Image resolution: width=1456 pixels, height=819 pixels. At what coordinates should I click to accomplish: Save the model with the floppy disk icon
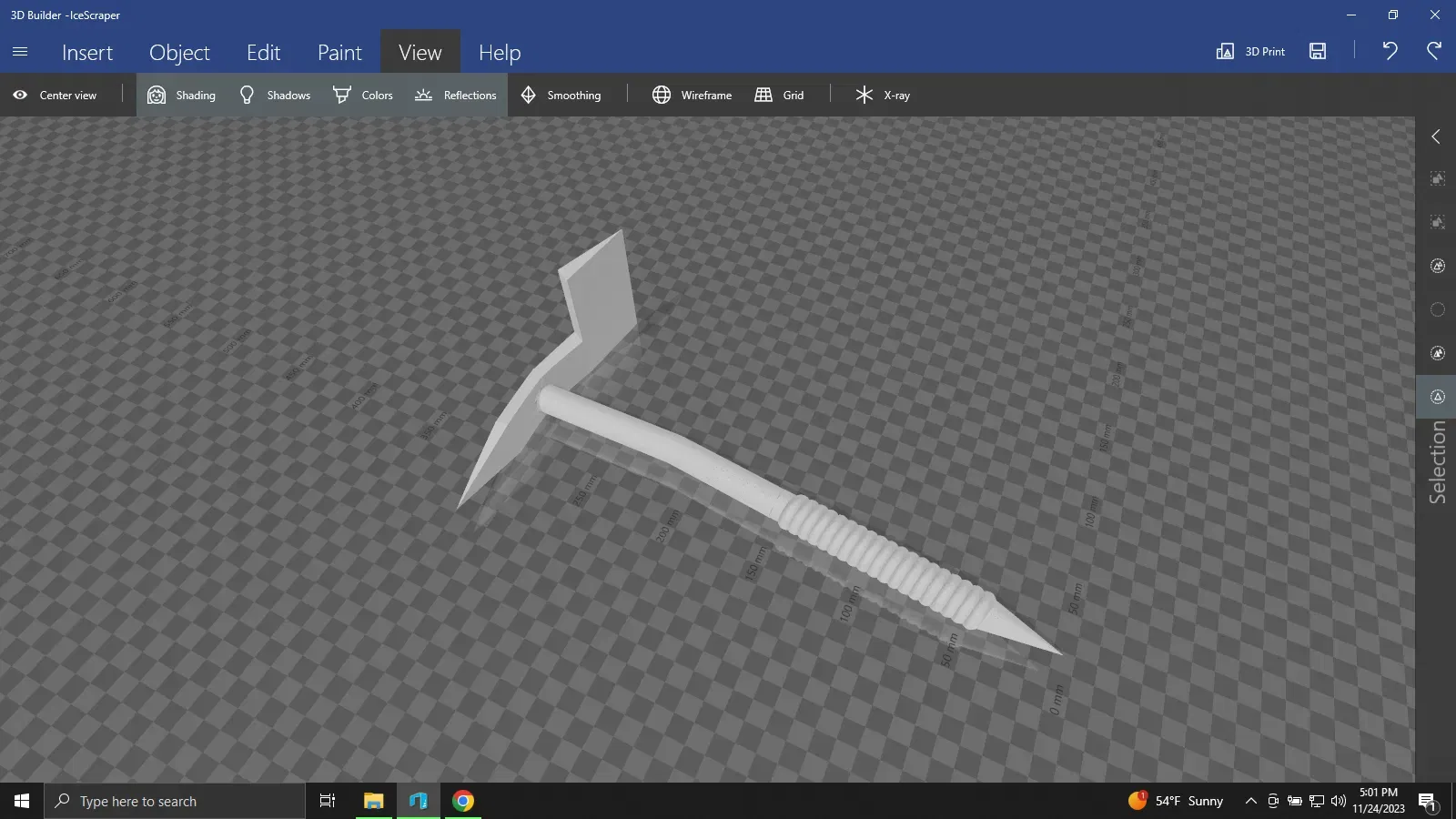click(x=1318, y=51)
